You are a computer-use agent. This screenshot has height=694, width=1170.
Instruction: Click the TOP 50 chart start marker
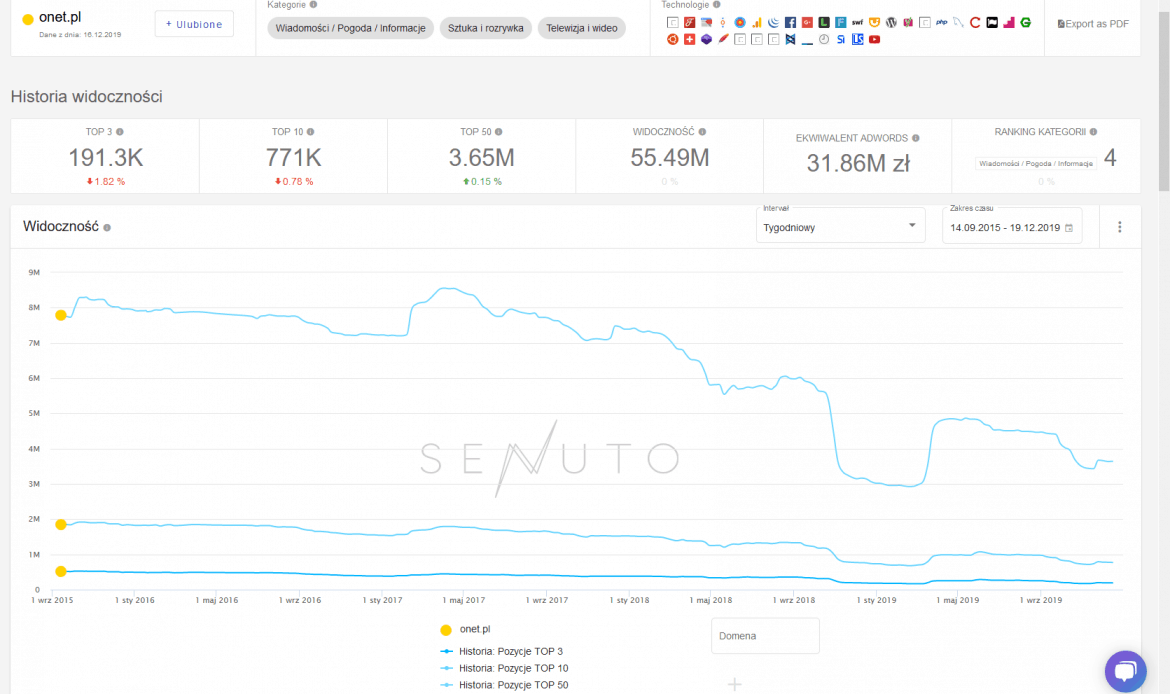[x=61, y=315]
